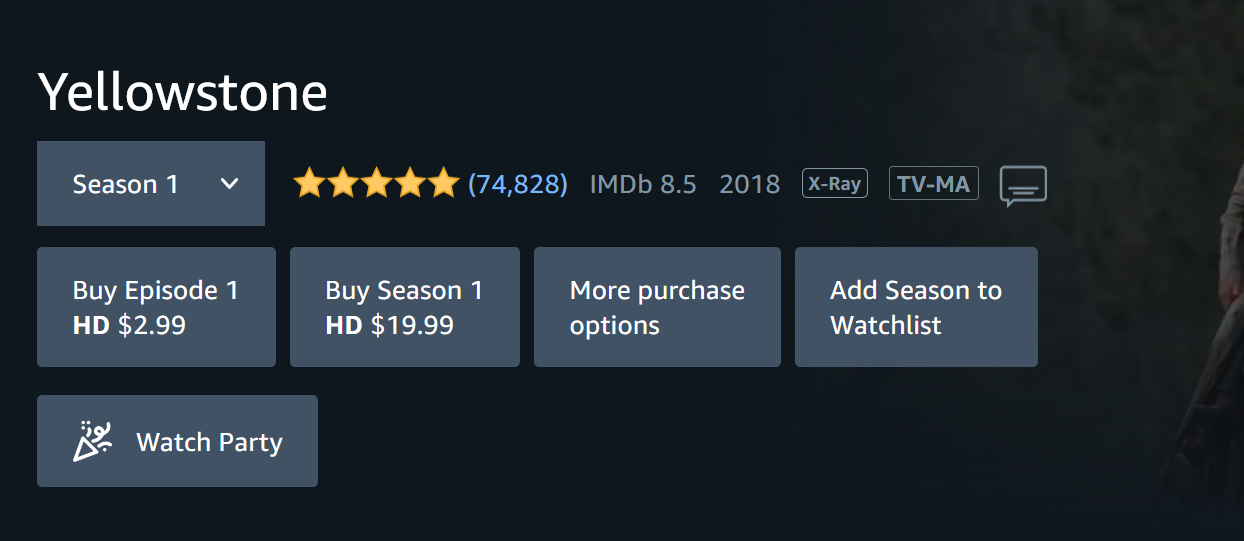Viewport: 1244px width, 541px height.
Task: Click the subtitles speech bubble icon
Action: coord(1023,186)
